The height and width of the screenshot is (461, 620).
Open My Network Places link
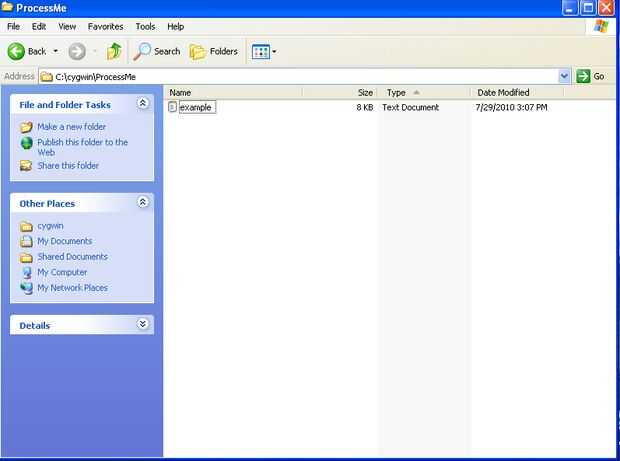coord(72,287)
